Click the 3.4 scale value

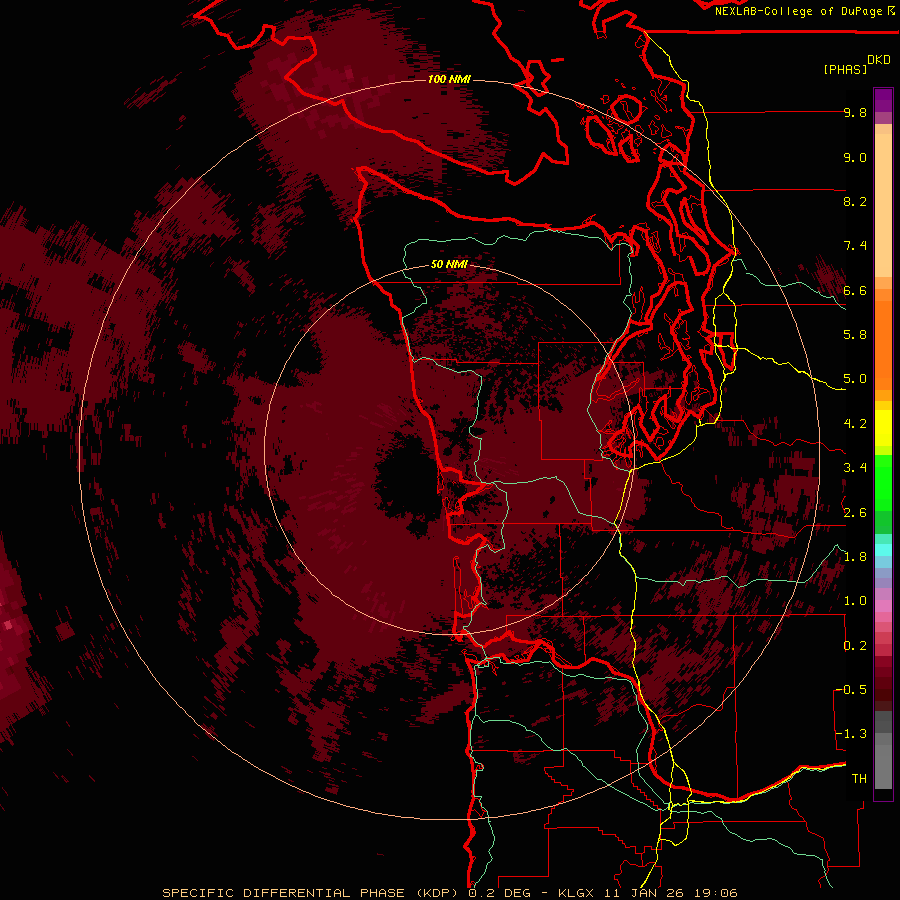(855, 468)
